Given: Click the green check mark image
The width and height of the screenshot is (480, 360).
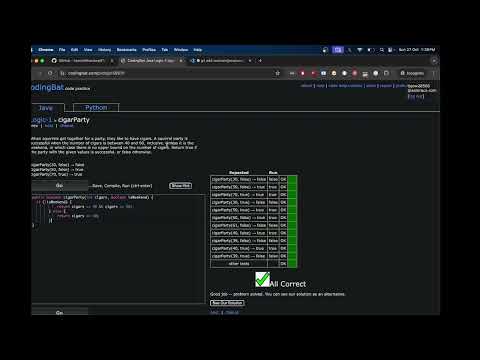Looking at the screenshot, I should pyautogui.click(x=262, y=279).
